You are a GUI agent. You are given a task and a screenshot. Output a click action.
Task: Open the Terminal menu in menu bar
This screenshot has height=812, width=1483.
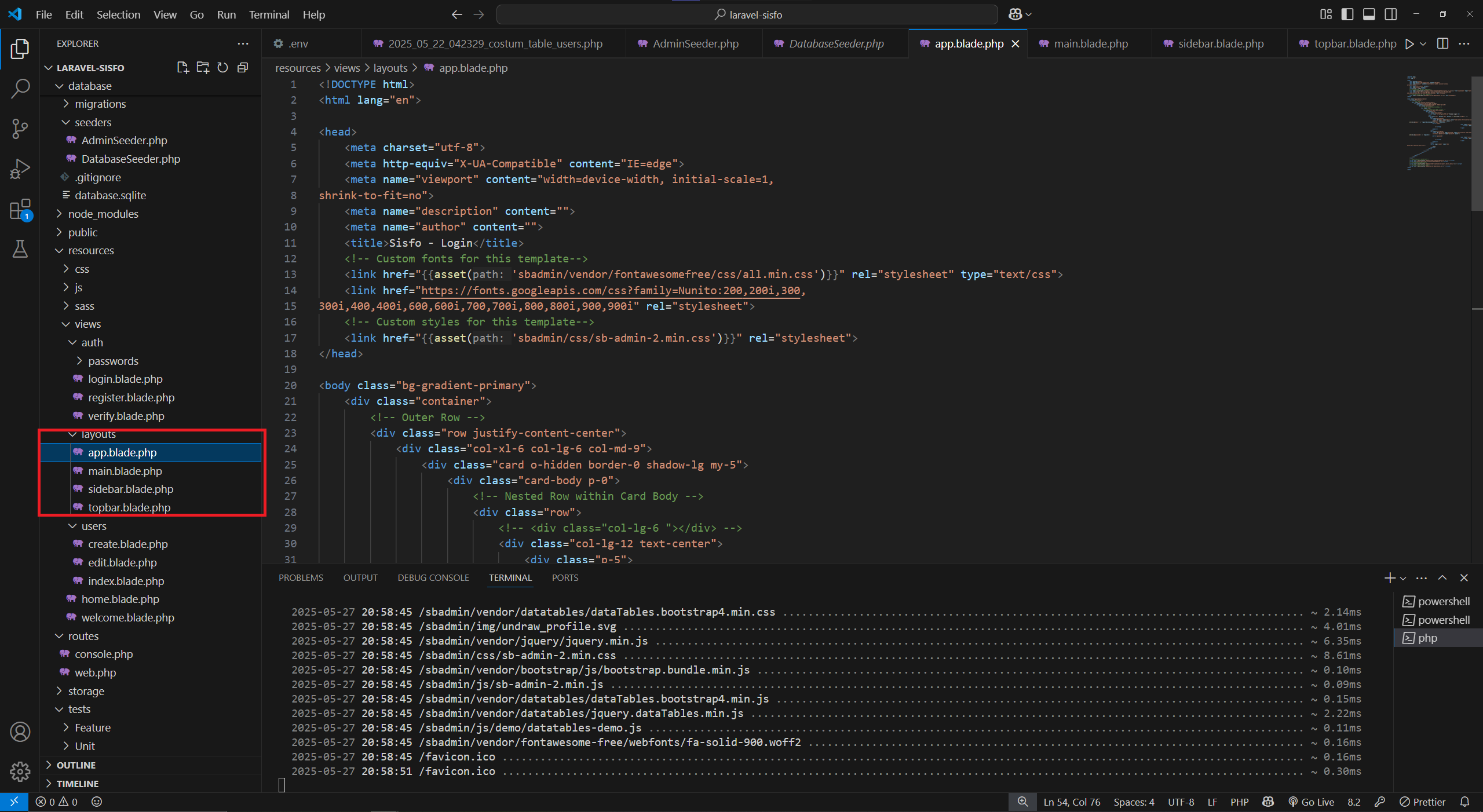click(x=269, y=14)
